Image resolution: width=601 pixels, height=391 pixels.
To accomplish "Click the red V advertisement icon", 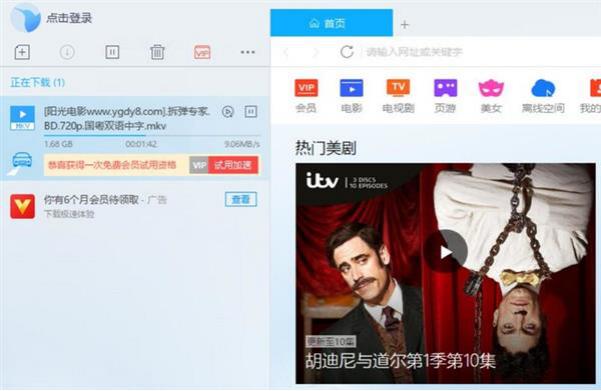I will click(x=22, y=206).
